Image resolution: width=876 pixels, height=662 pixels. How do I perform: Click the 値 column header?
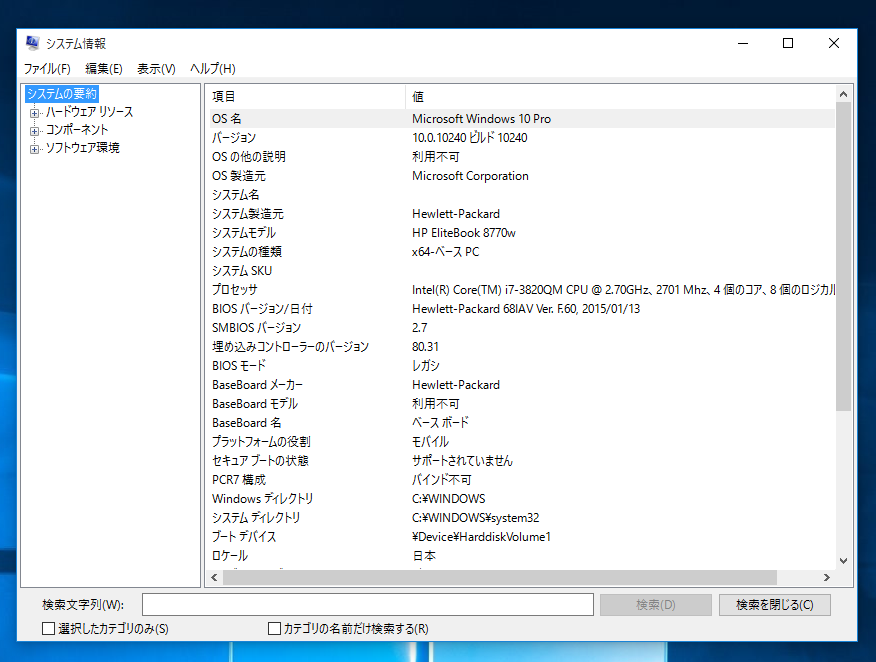(x=620, y=97)
